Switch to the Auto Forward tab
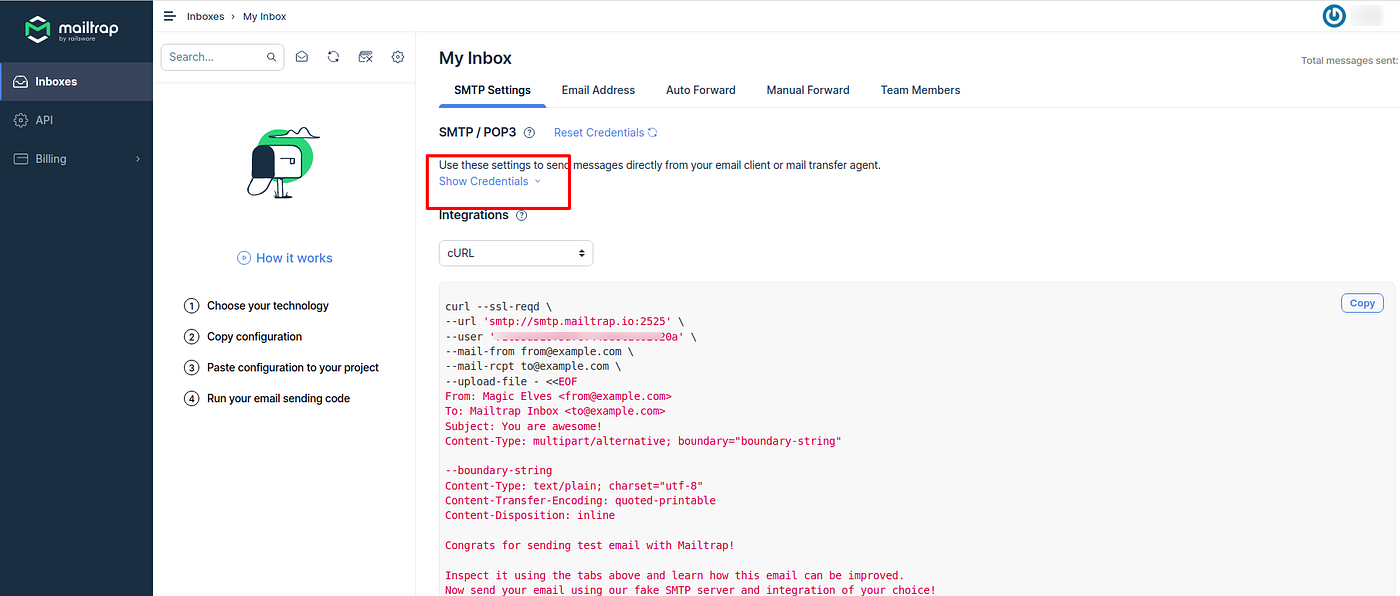Screen dimensions: 1400x596 click(x=701, y=90)
